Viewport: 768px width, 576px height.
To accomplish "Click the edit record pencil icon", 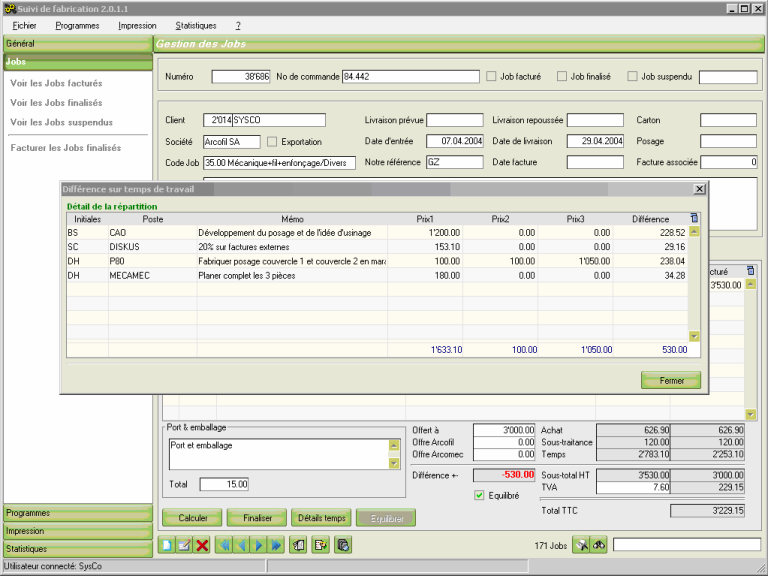I will (184, 545).
